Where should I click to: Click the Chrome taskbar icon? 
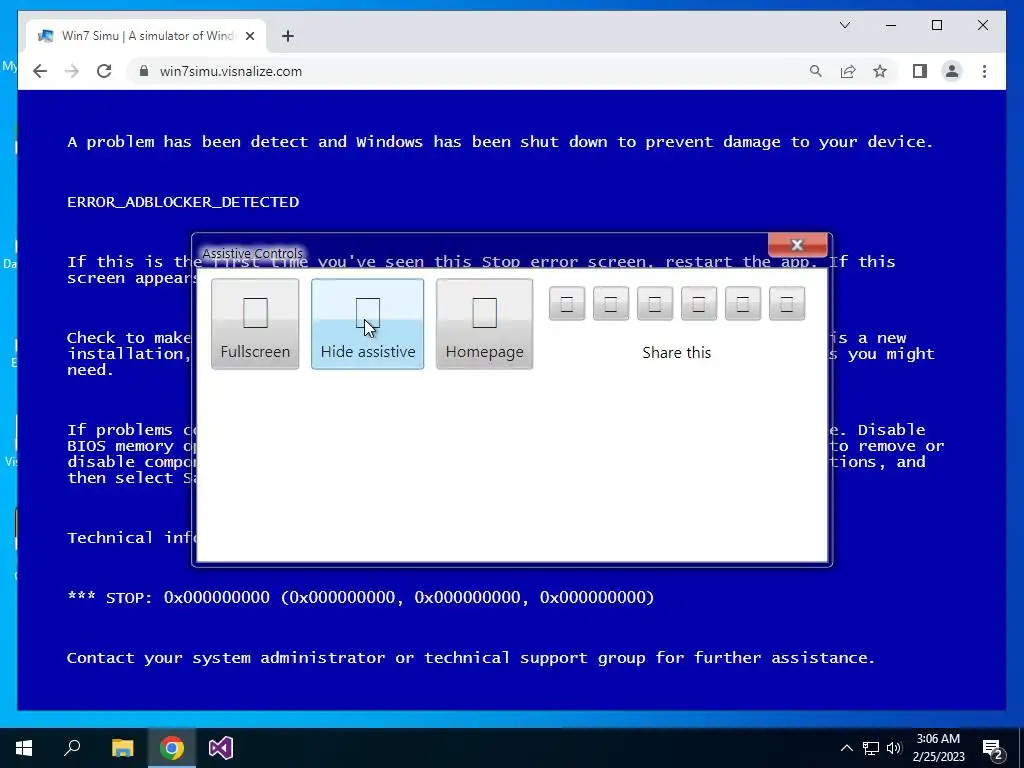pyautogui.click(x=172, y=748)
